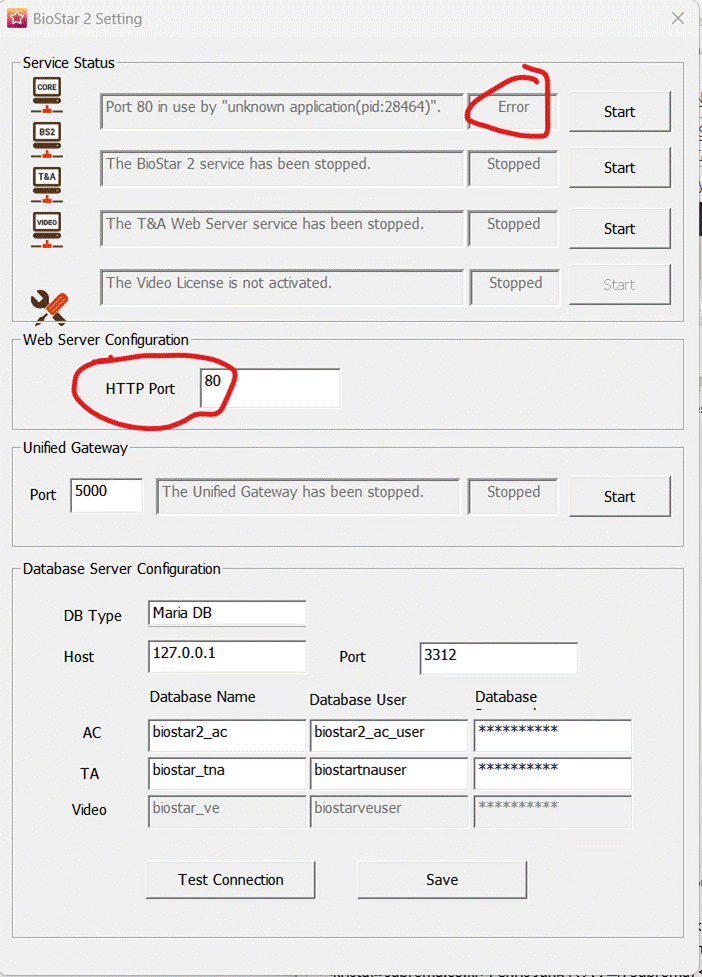Click the Web Server Configuration group title

pos(105,340)
